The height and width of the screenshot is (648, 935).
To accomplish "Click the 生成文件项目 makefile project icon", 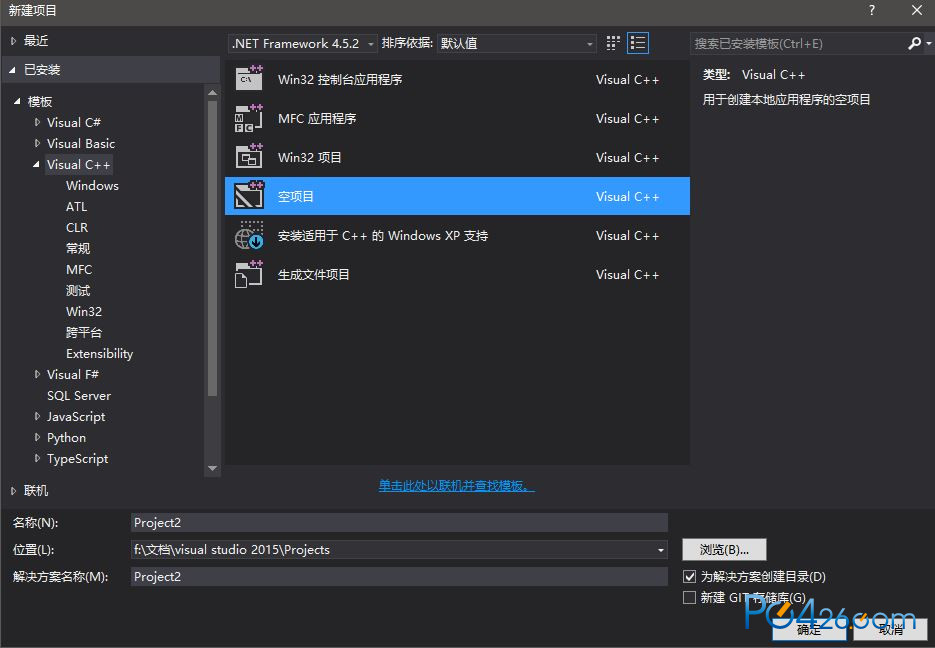I will coord(249,274).
